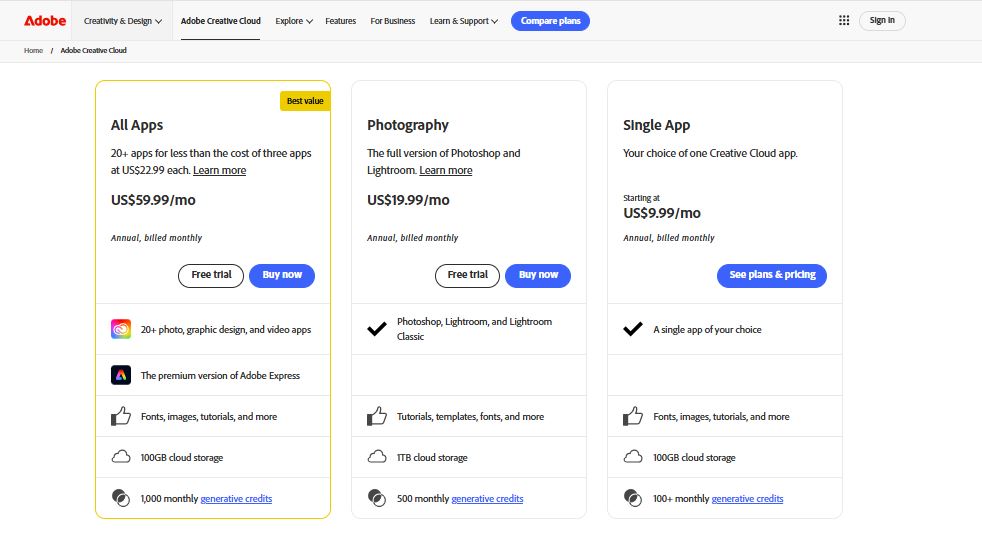Click the US$19.99/mo price
982x550 pixels.
408,200
